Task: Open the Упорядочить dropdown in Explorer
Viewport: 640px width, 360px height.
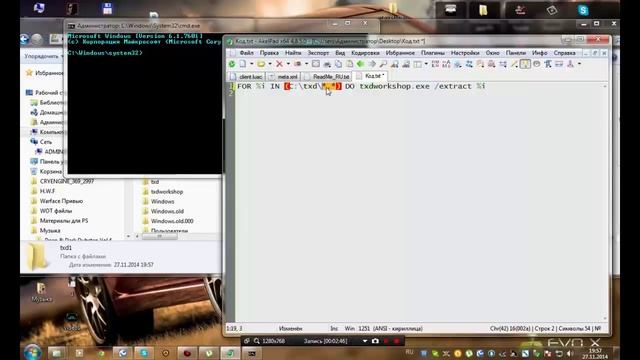Action: pyautogui.click(x=44, y=56)
